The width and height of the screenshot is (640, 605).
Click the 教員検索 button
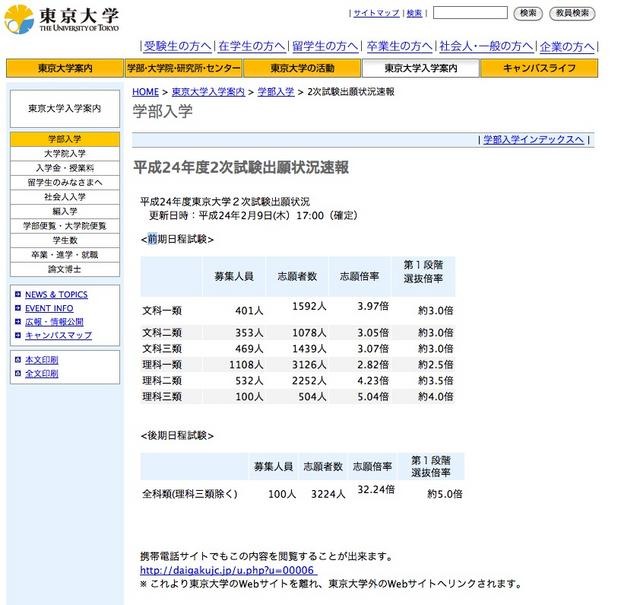click(x=572, y=13)
